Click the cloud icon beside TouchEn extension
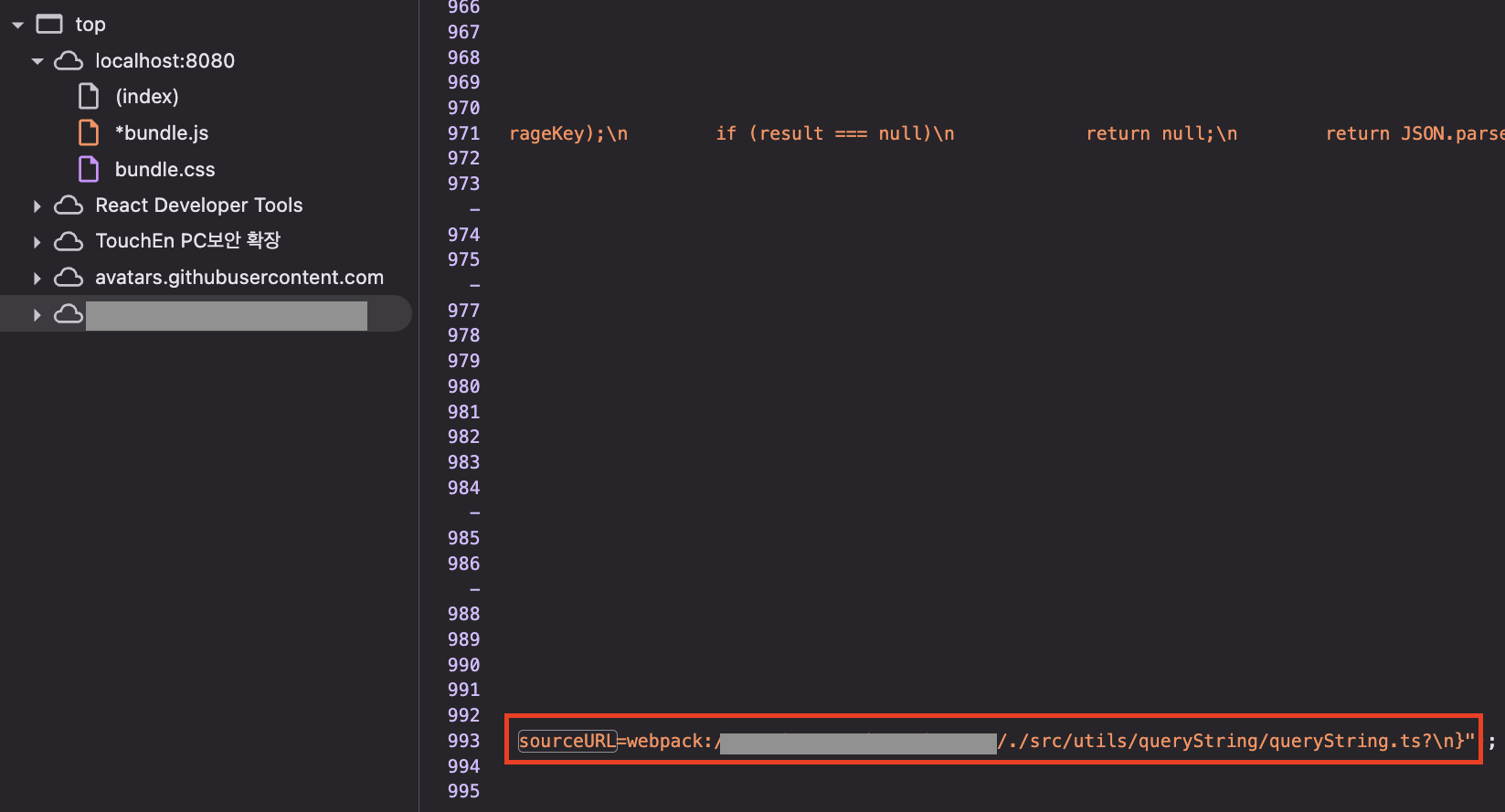 point(69,241)
